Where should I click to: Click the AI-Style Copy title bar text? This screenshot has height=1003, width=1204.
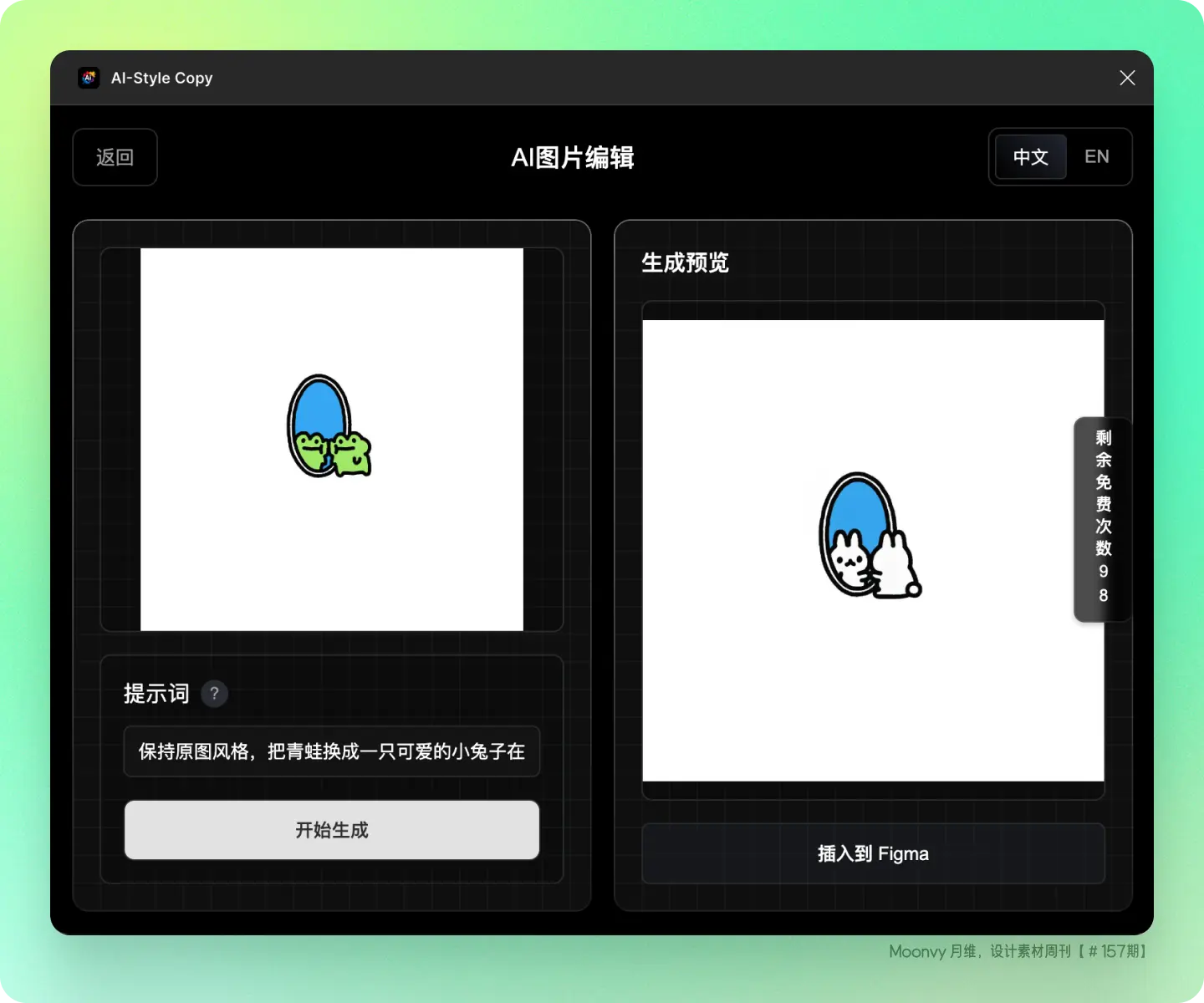point(161,78)
